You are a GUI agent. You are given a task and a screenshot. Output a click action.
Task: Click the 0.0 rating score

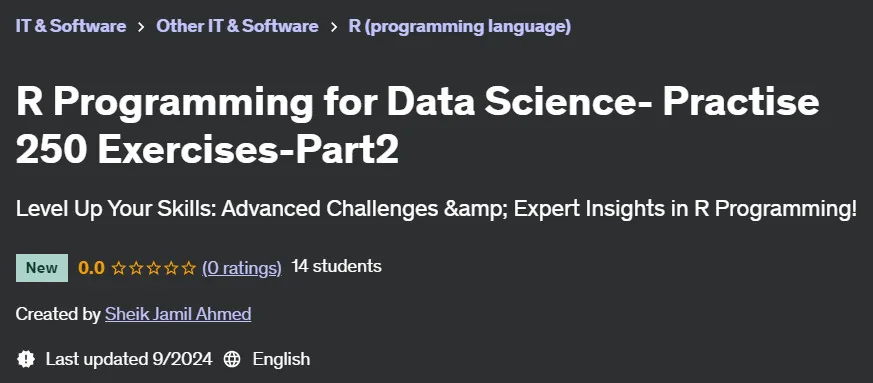91,268
